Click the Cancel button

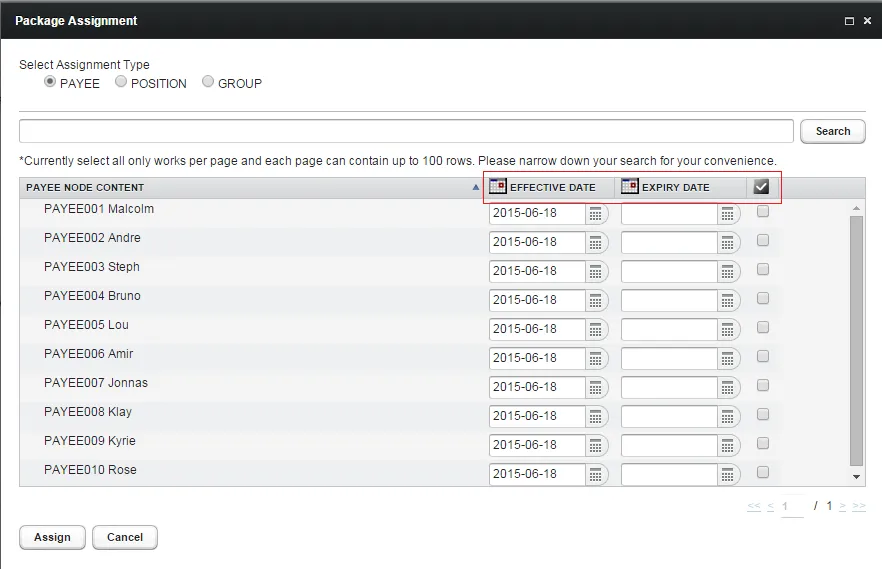click(x=125, y=538)
